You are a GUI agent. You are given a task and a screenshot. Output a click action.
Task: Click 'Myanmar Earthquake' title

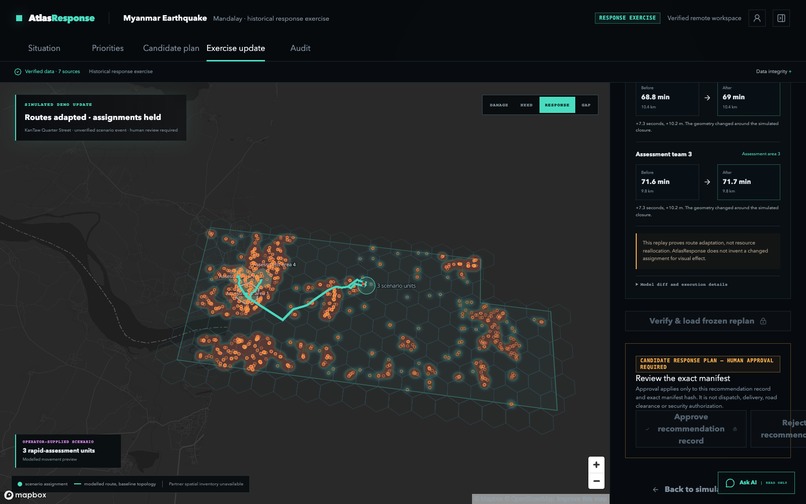pos(165,18)
